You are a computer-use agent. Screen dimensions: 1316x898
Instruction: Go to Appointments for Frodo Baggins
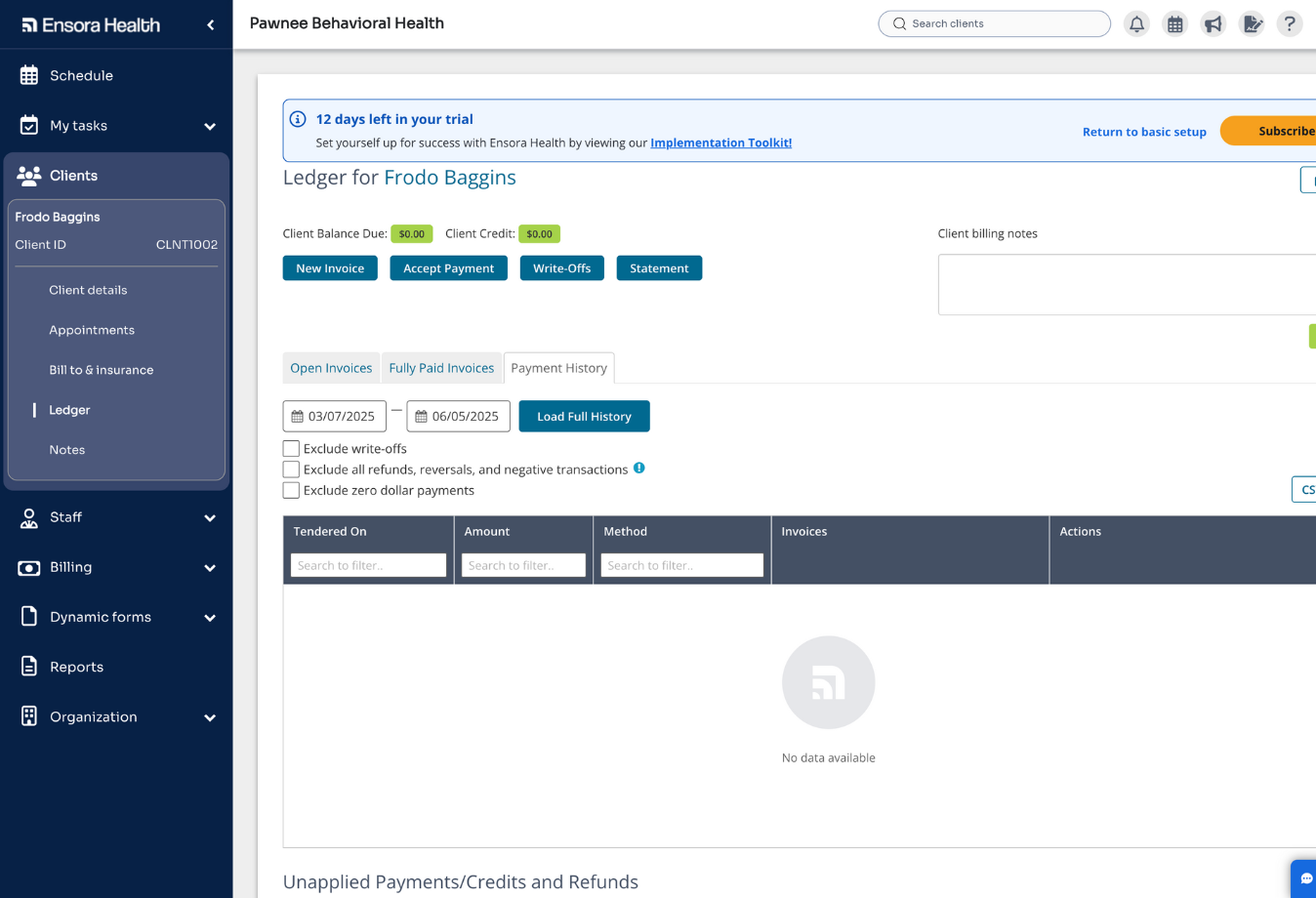pyautogui.click(x=92, y=330)
